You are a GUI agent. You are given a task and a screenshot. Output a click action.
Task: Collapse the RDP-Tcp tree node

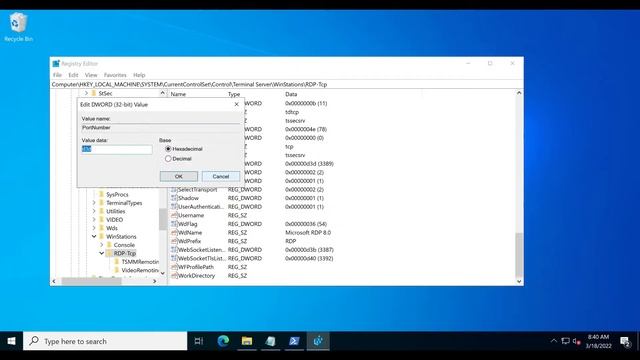pos(102,253)
